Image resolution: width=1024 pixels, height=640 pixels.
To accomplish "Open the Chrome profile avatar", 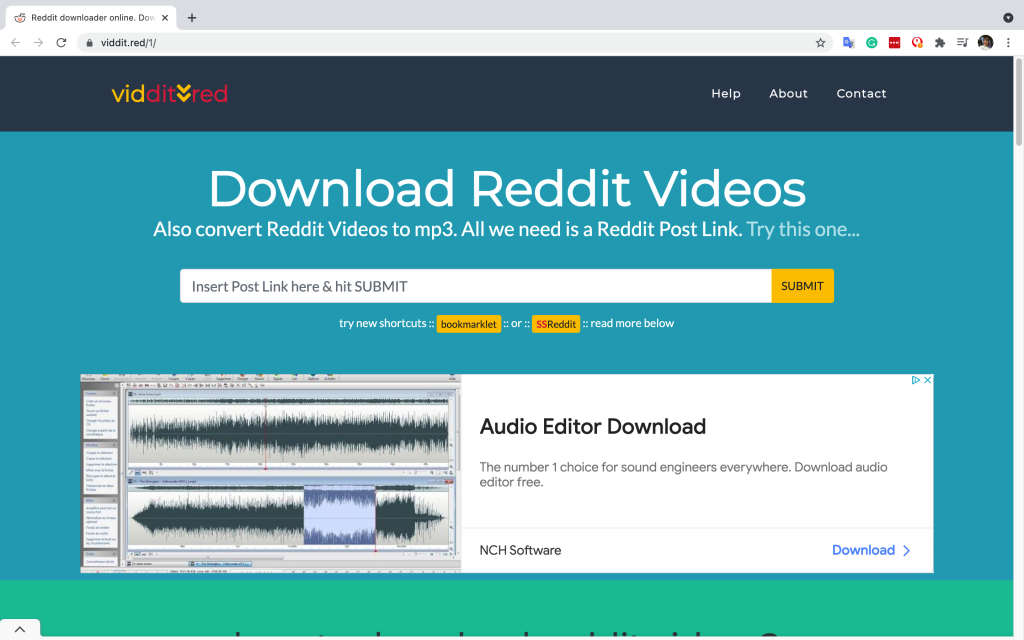I will pyautogui.click(x=985, y=42).
